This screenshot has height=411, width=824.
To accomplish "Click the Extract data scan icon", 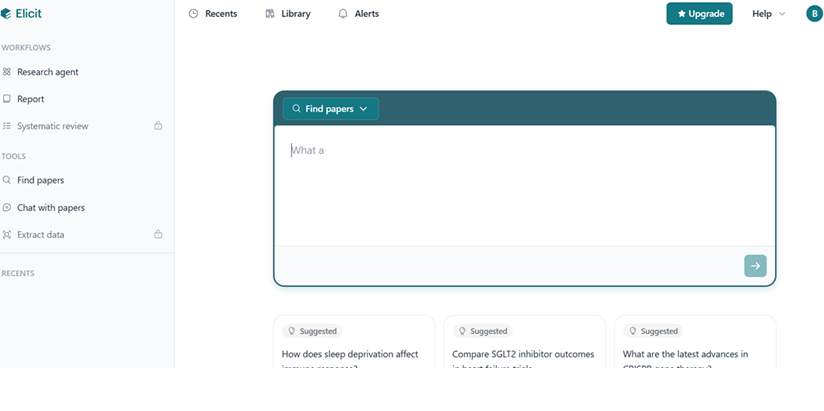I will click(7, 235).
